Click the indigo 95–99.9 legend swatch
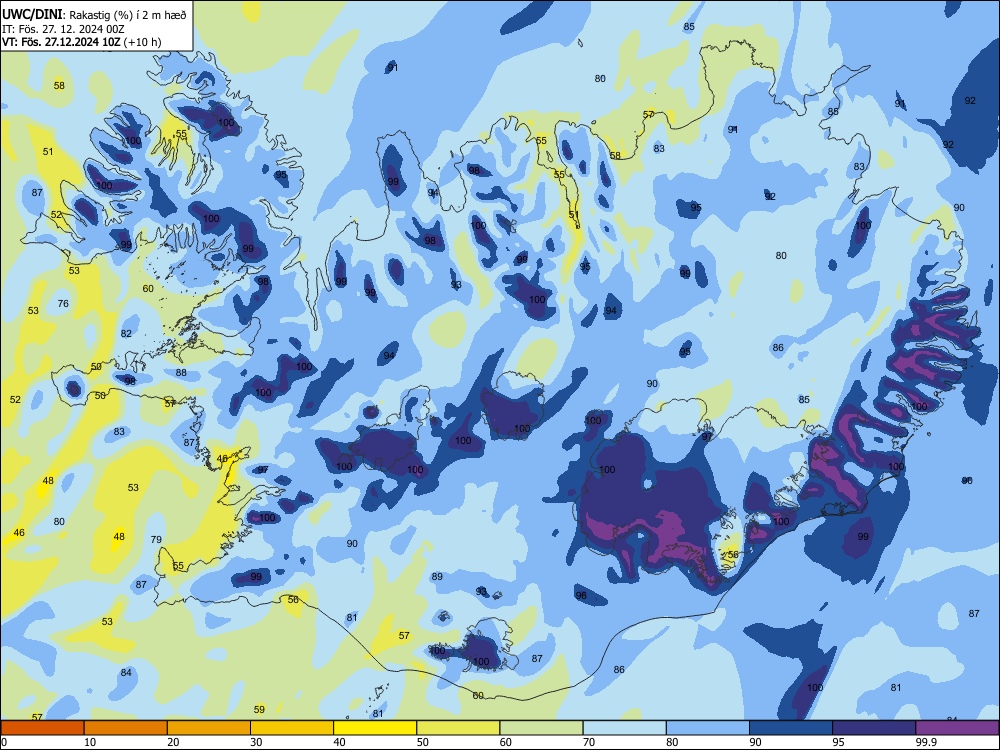Image resolution: width=1000 pixels, height=750 pixels. (x=874, y=728)
